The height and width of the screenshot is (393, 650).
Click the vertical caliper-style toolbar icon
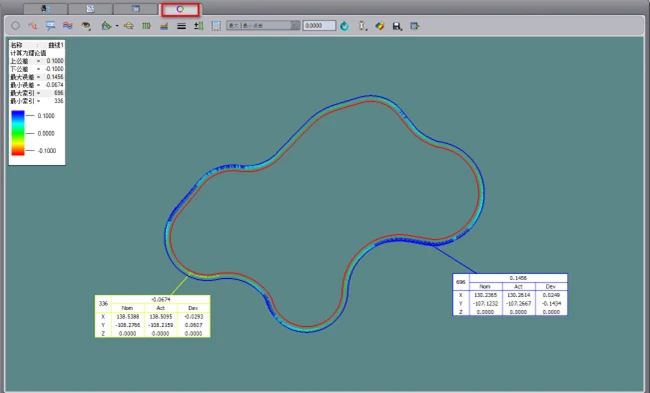coord(362,26)
